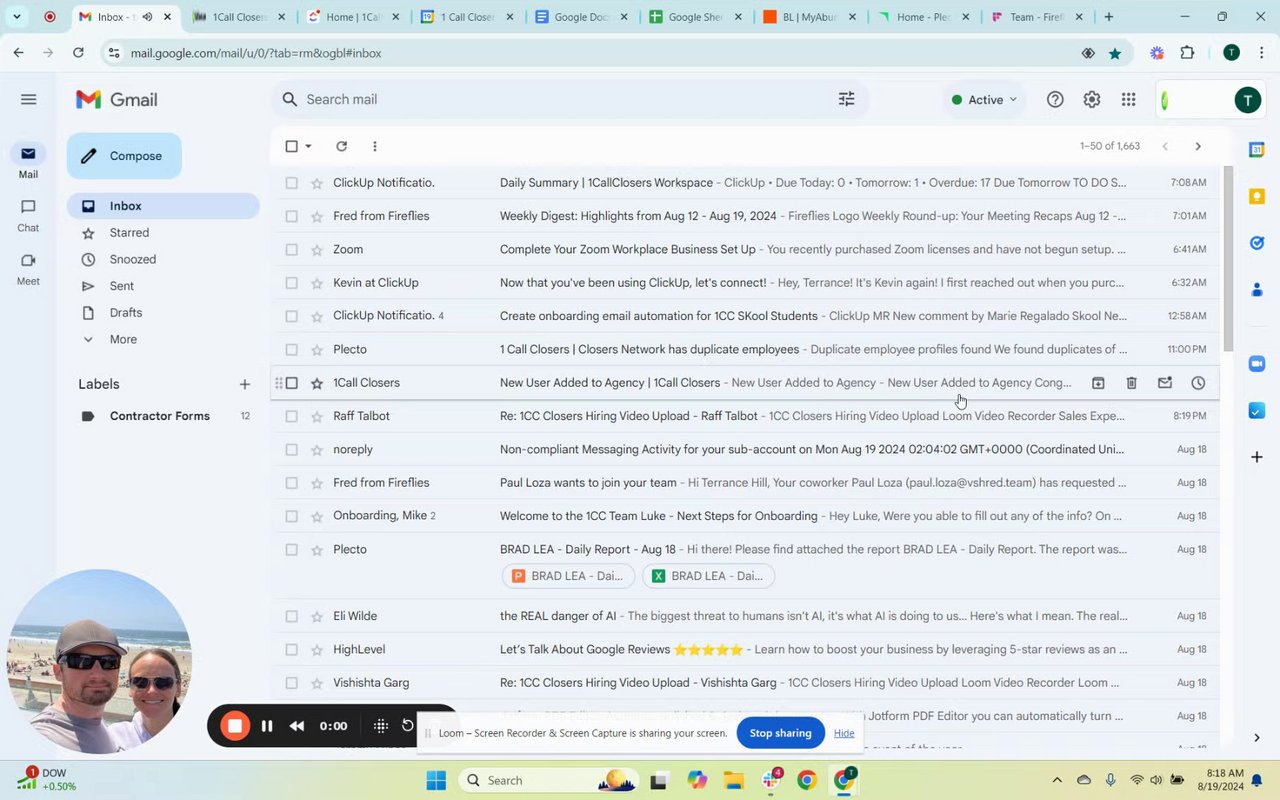Open the Chrome tab search chevron
1280x800 pixels.
(x=17, y=17)
